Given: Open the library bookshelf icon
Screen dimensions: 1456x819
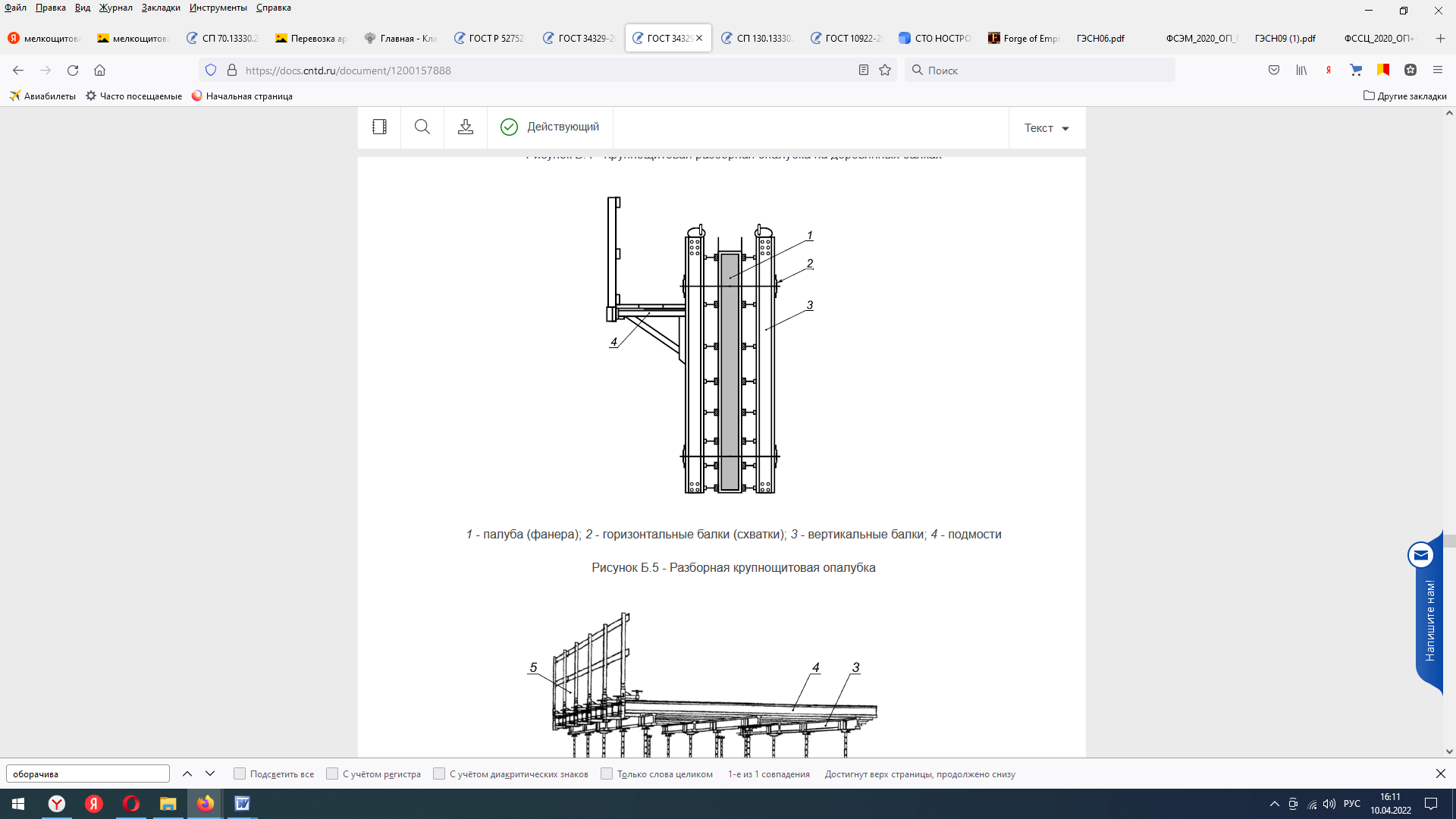Looking at the screenshot, I should point(1301,70).
